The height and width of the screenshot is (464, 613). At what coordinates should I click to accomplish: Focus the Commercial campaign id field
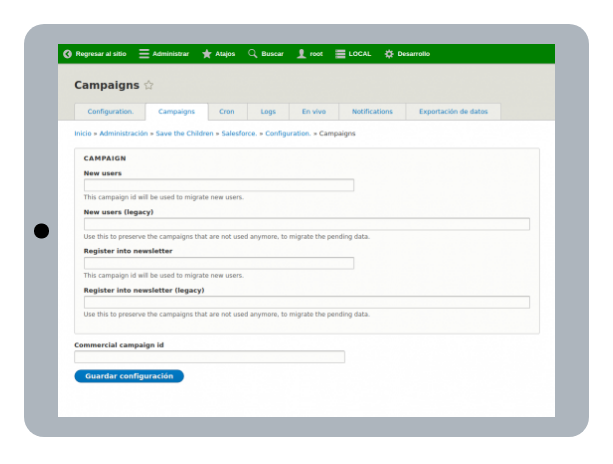210,357
